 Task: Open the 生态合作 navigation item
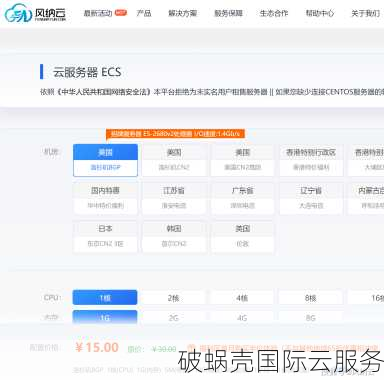click(274, 13)
